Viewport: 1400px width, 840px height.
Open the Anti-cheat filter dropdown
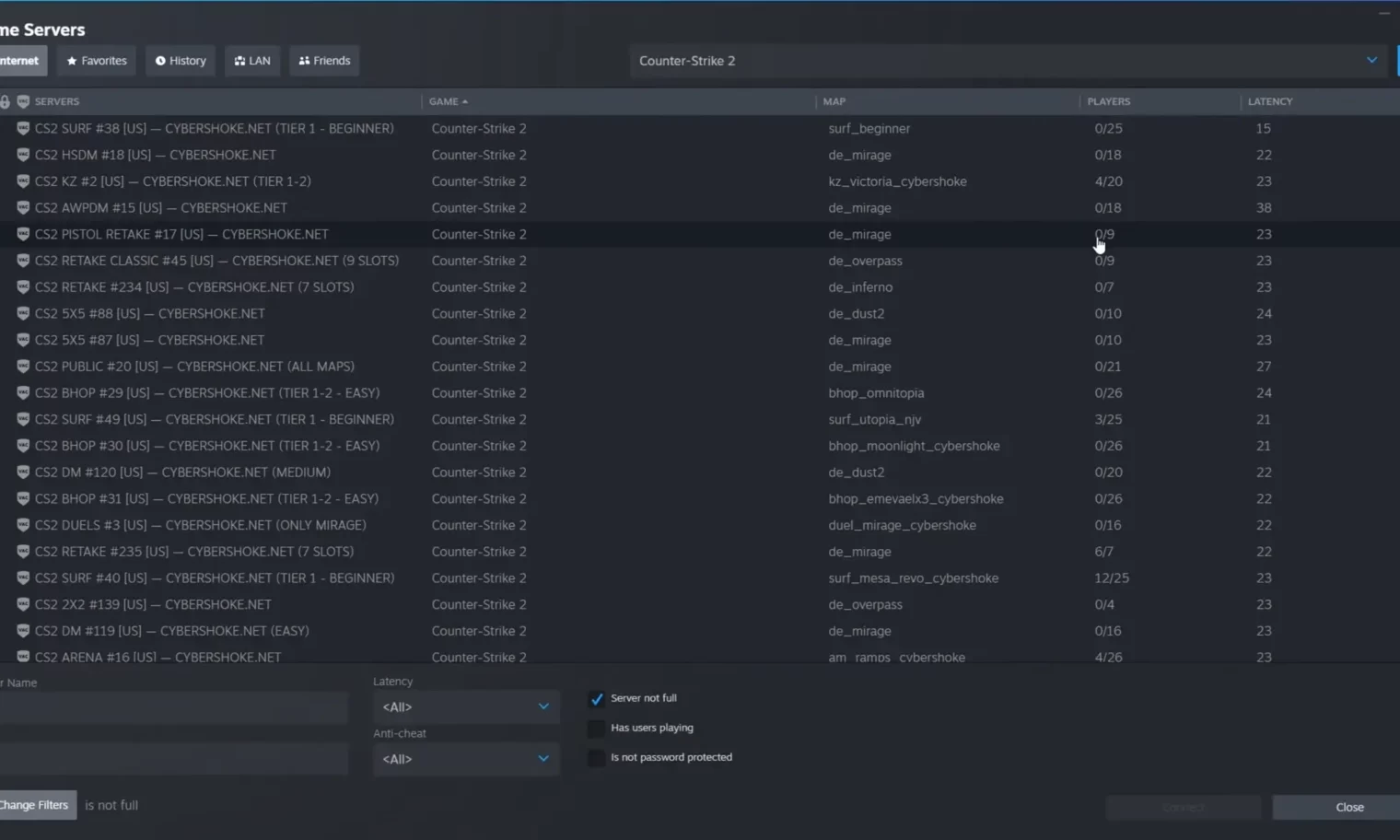click(465, 759)
